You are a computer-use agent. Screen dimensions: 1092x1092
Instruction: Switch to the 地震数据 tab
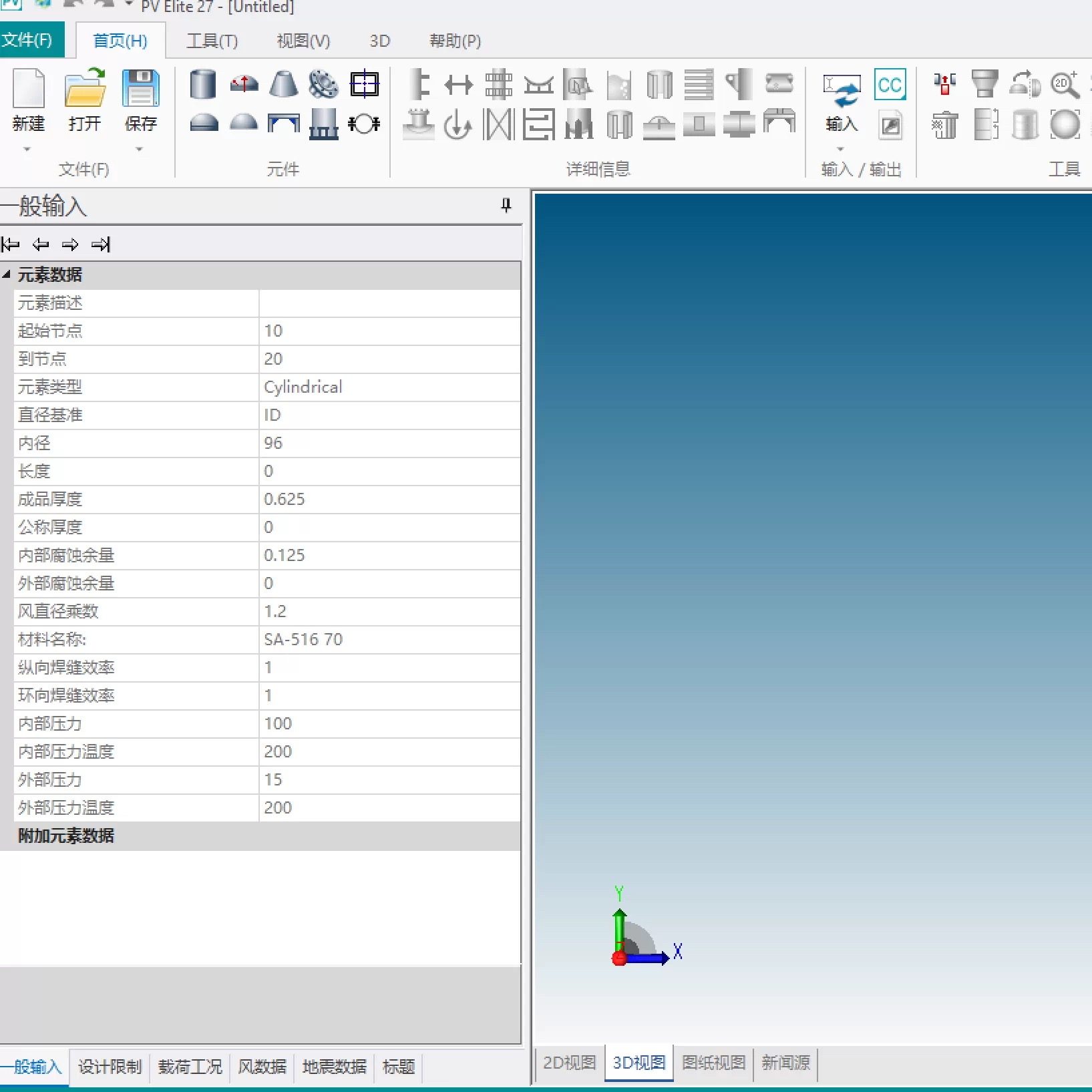(x=334, y=1067)
